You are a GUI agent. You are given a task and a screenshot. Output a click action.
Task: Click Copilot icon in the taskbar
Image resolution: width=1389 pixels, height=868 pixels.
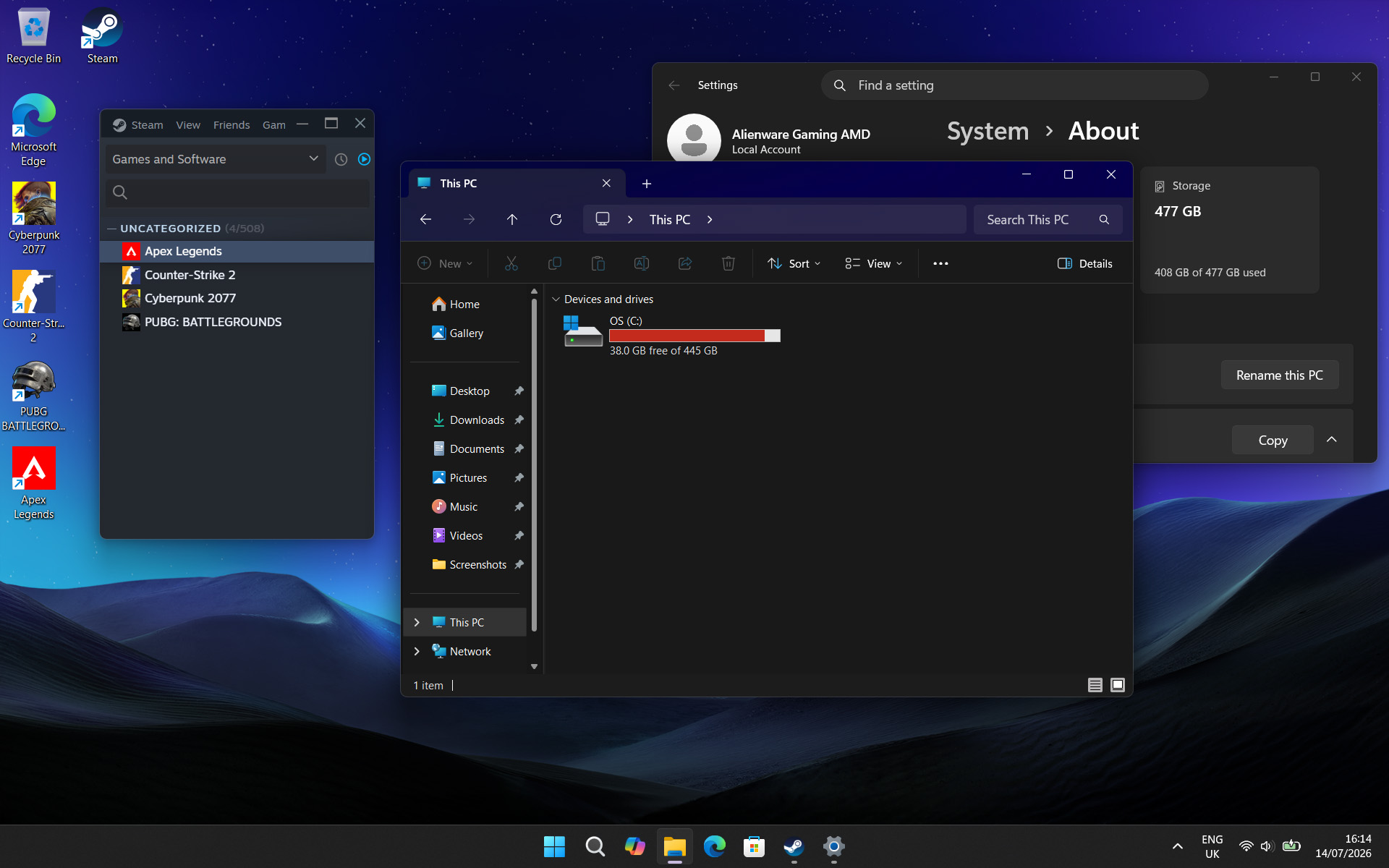tap(634, 846)
